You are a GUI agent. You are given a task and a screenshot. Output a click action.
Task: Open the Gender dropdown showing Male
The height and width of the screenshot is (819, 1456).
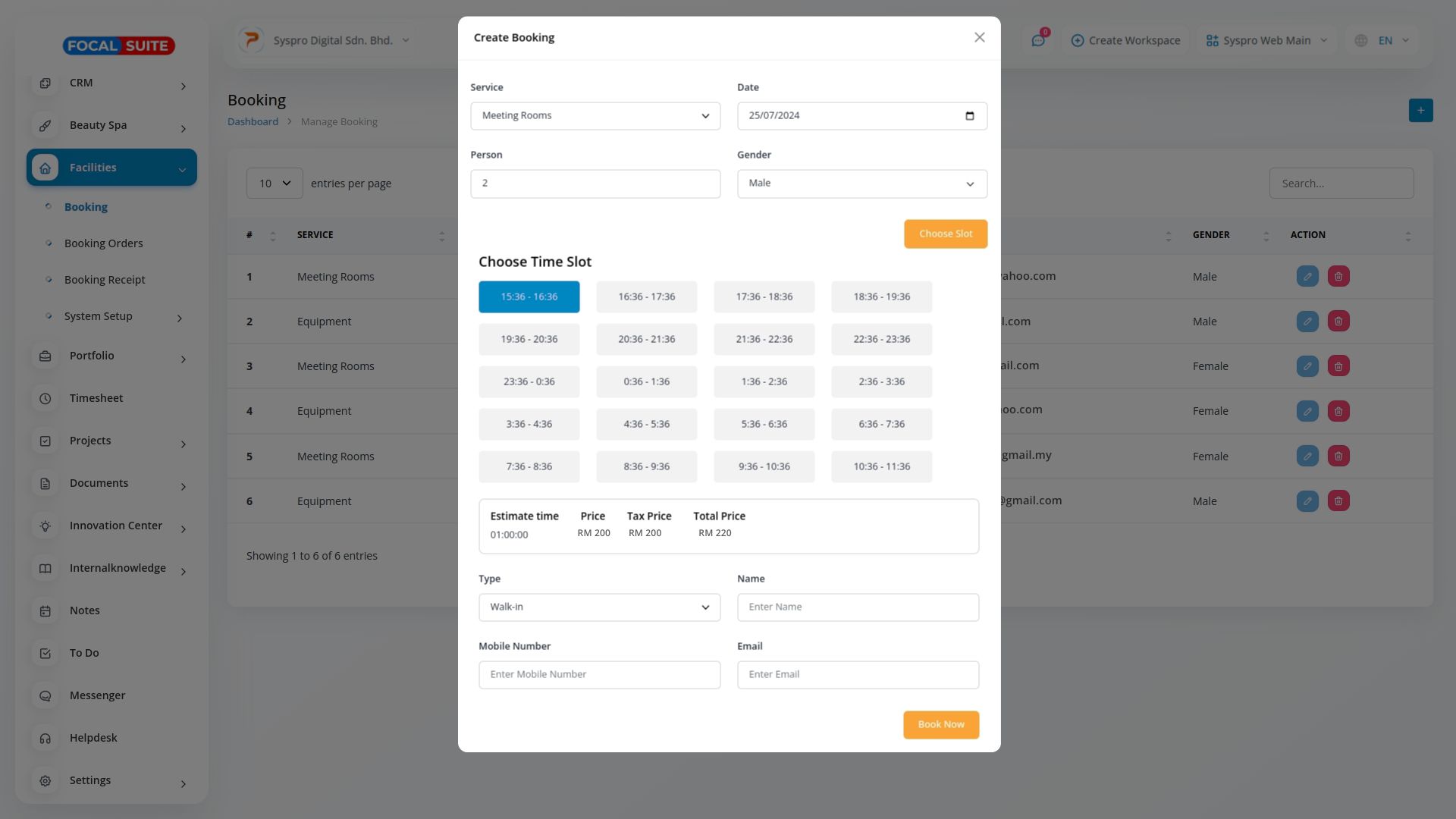[x=861, y=184]
